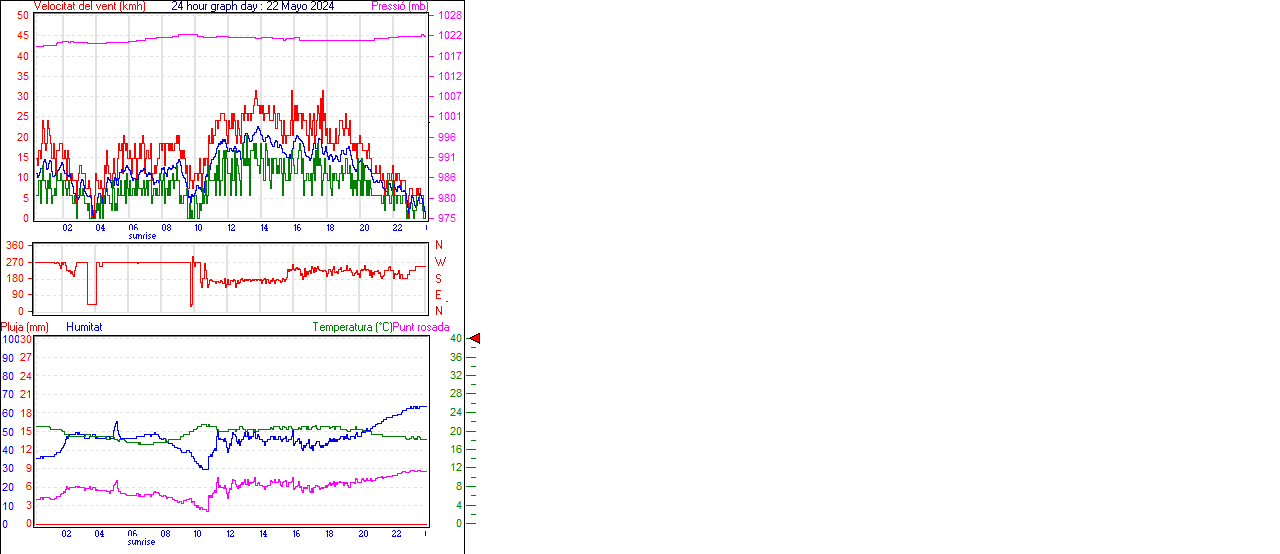1280x554 pixels.
Task: Click the blue 'Humitat' legend label
Action: 84,327
